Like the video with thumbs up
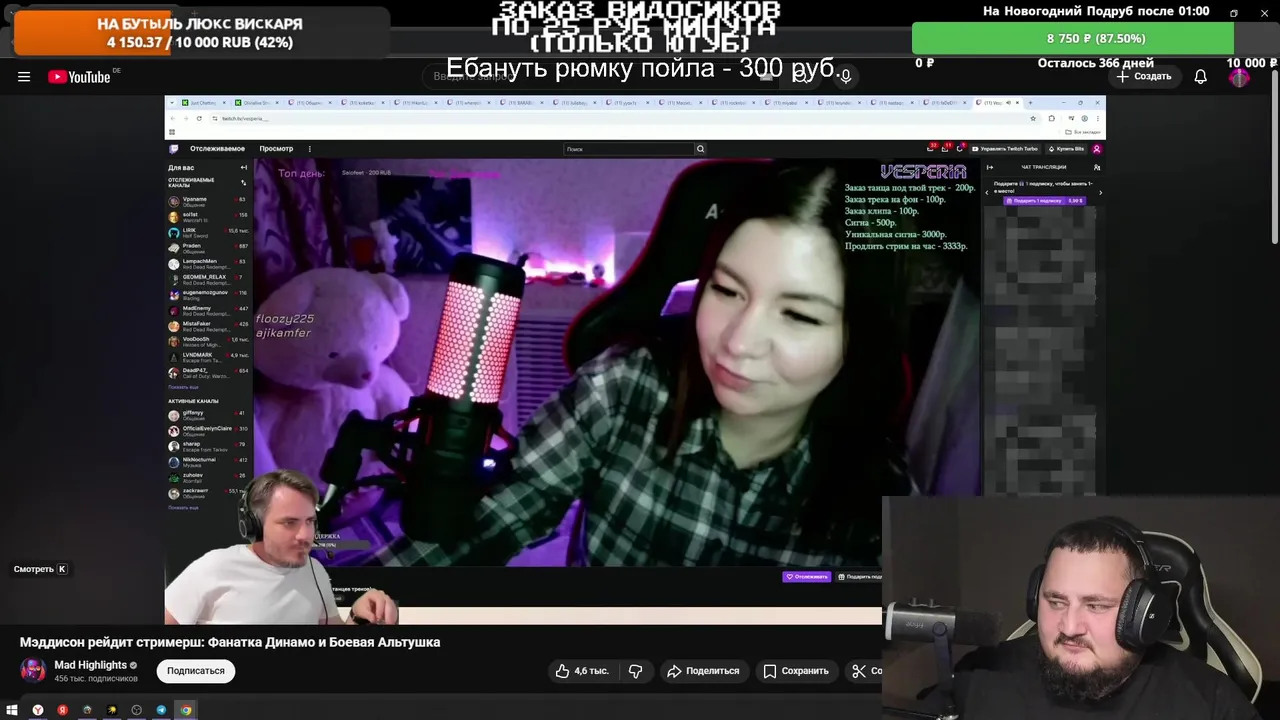This screenshot has width=1280, height=720. (582, 671)
